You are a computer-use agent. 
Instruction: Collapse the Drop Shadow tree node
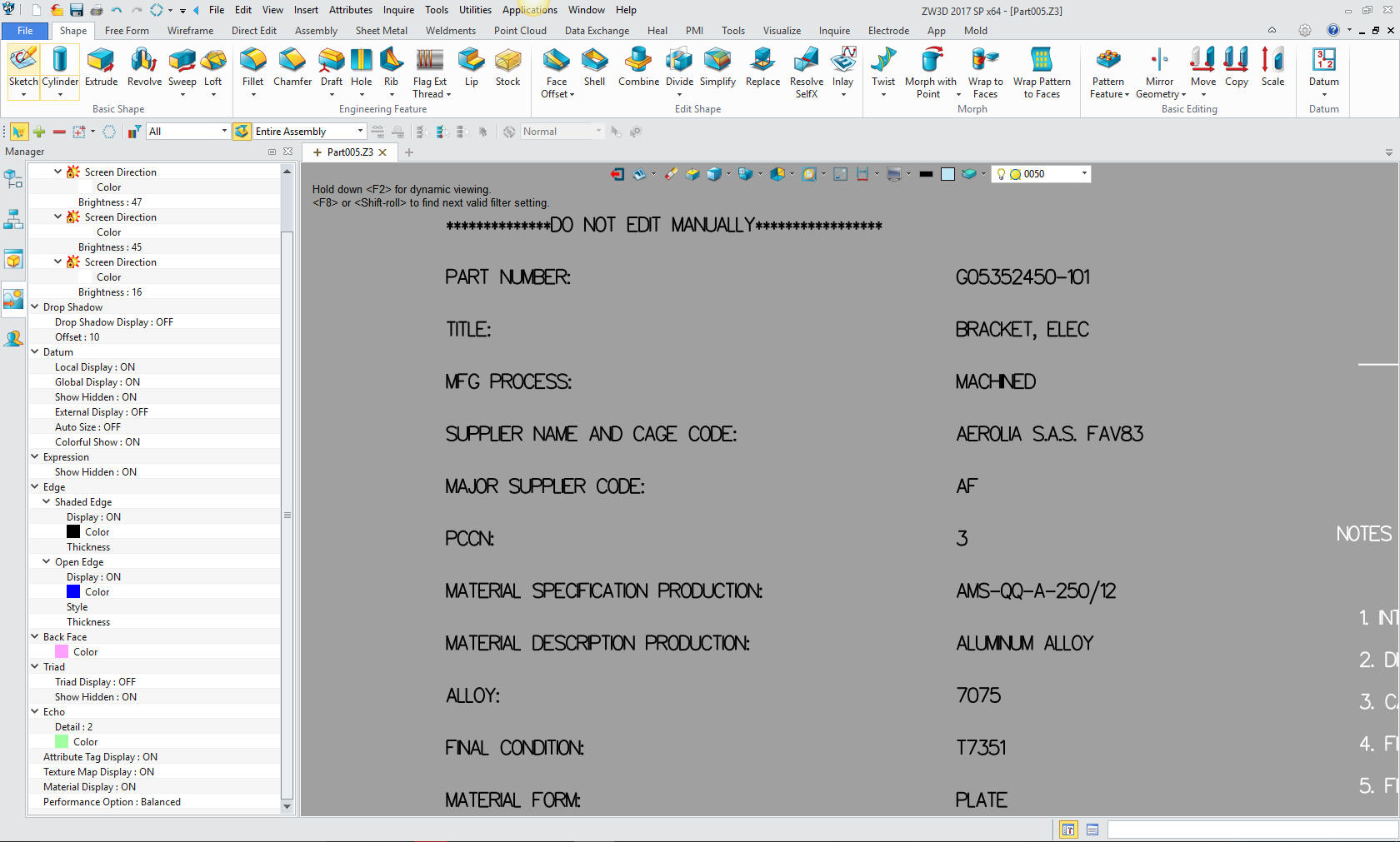[35, 306]
